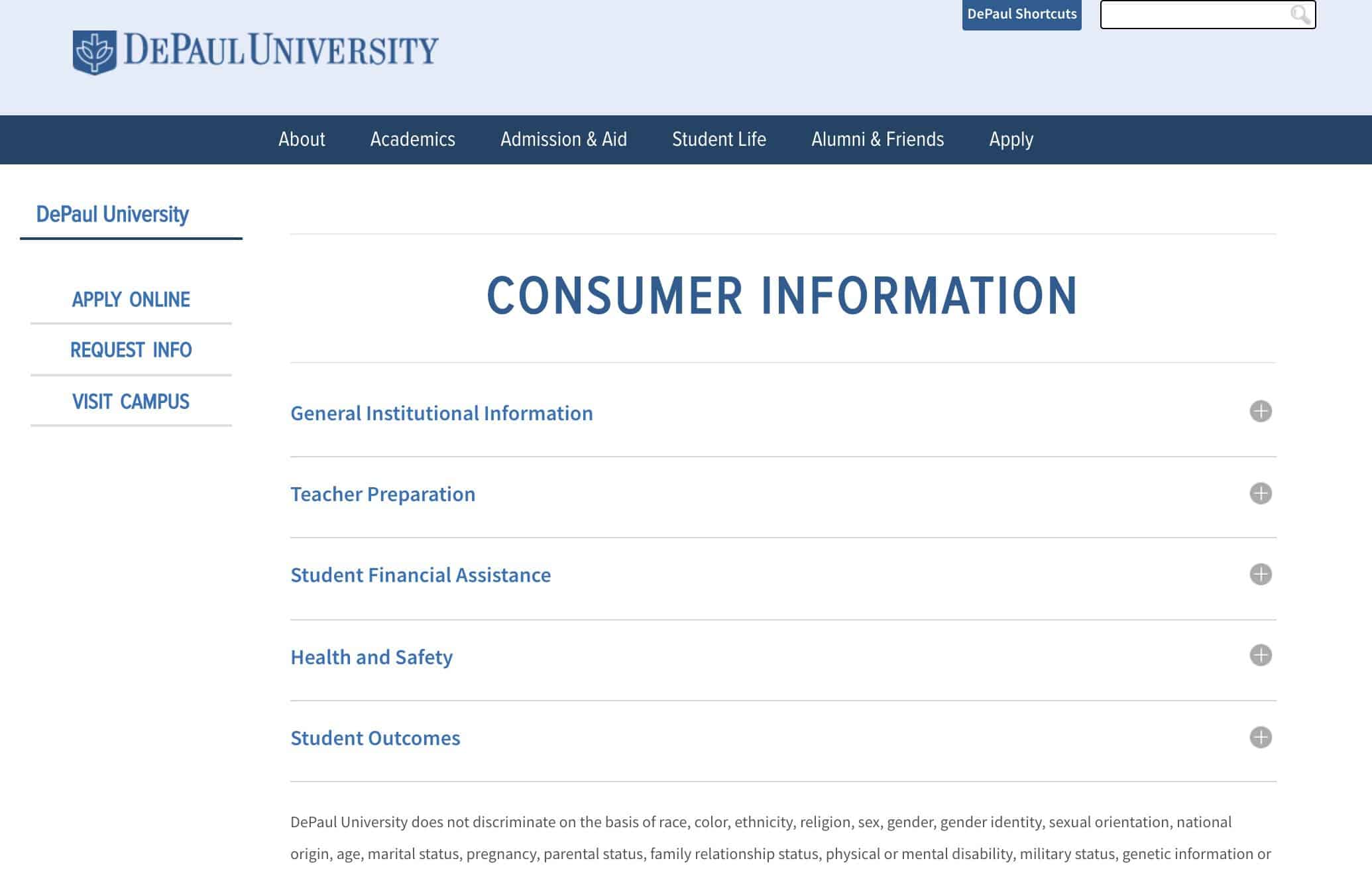Expand the Health and Safety section
Screen dimensions: 1372x871
tap(1261, 655)
